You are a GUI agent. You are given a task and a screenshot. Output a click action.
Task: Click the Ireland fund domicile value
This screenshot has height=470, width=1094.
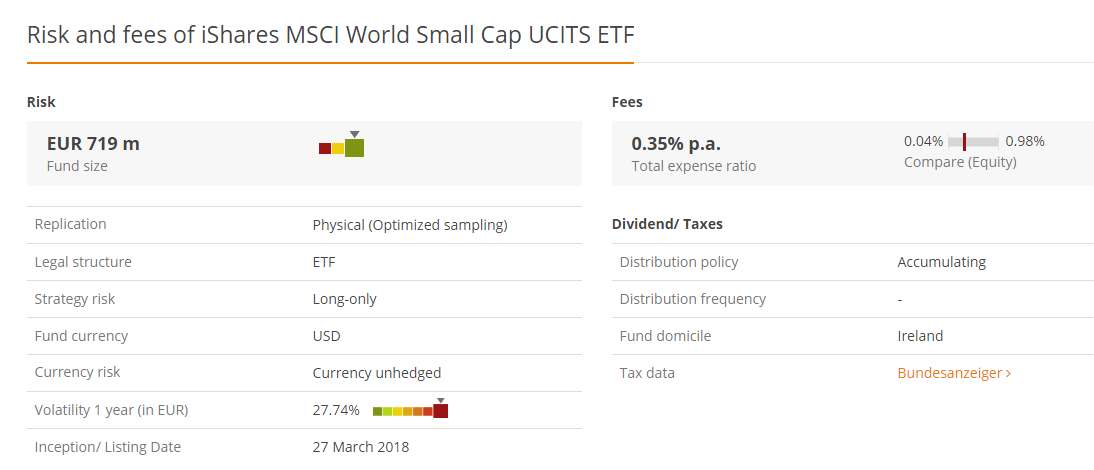[x=920, y=336]
